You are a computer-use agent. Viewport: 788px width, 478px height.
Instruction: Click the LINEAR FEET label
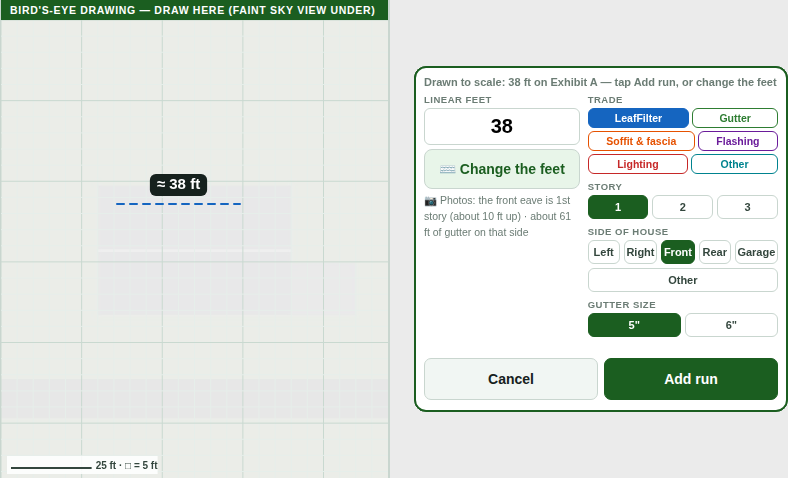tap(457, 100)
